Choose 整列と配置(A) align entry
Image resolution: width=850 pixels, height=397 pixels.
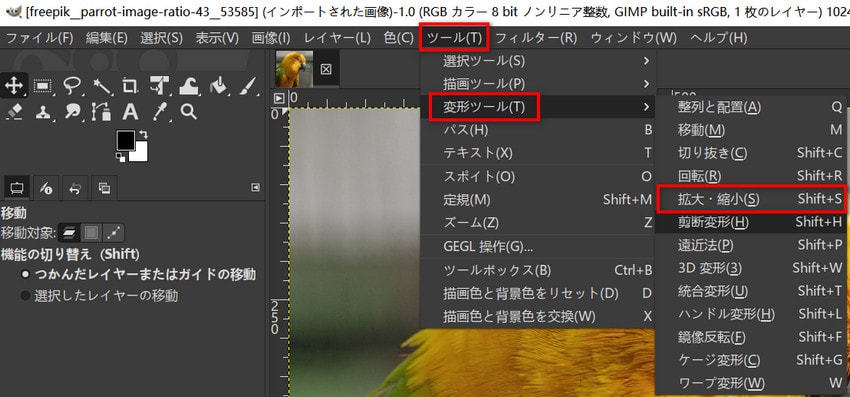click(x=751, y=107)
